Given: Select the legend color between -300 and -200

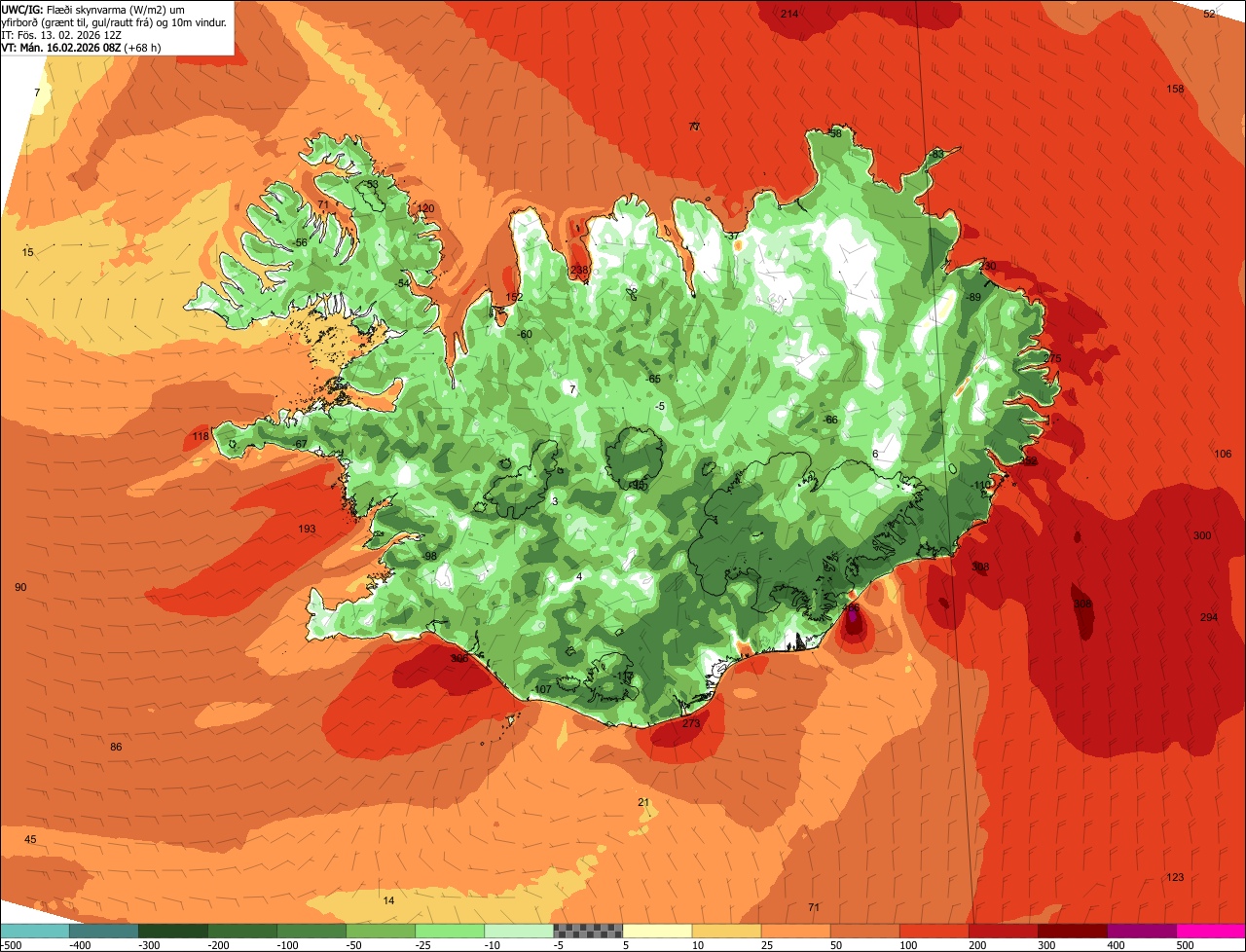Looking at the screenshot, I should 173,931.
